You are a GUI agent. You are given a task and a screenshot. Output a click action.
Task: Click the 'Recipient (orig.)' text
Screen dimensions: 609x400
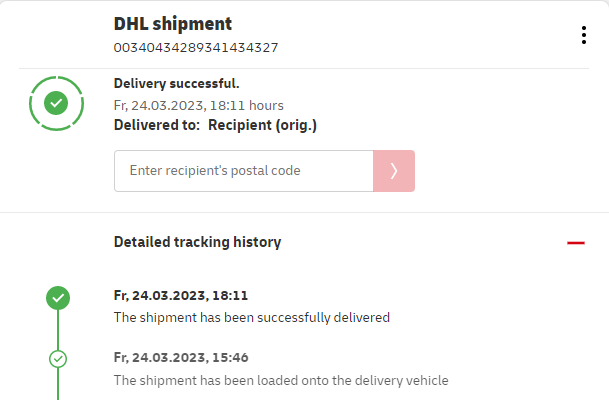tap(262, 125)
